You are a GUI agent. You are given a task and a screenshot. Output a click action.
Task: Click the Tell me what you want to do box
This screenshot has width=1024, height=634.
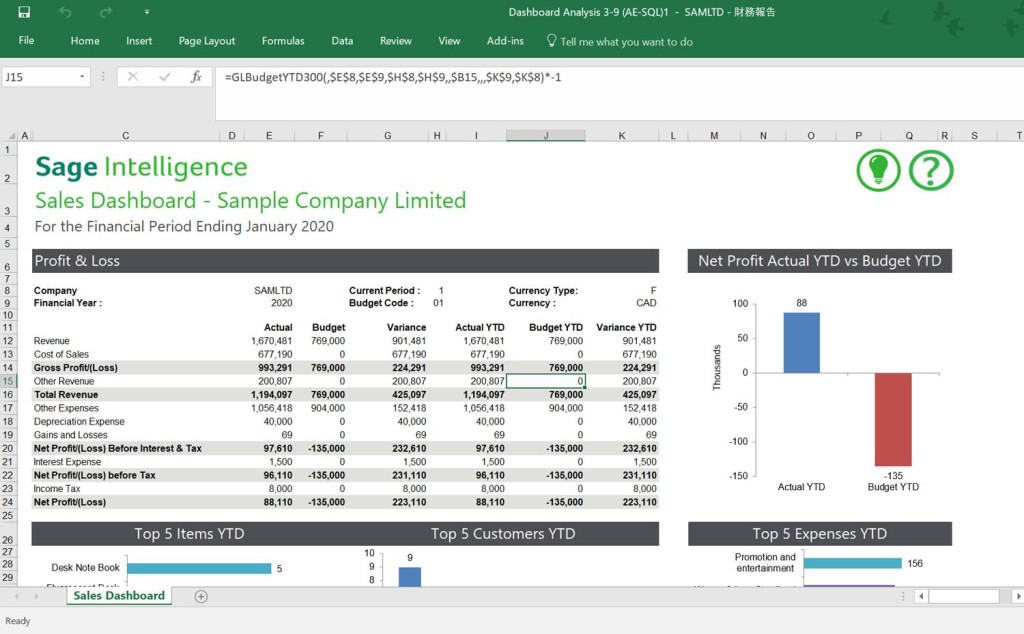619,41
